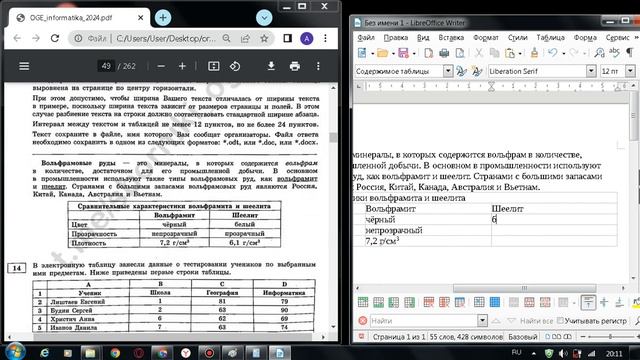The image size is (640, 360).
Task: Paste from clipboard in Writer
Action: [509, 53]
